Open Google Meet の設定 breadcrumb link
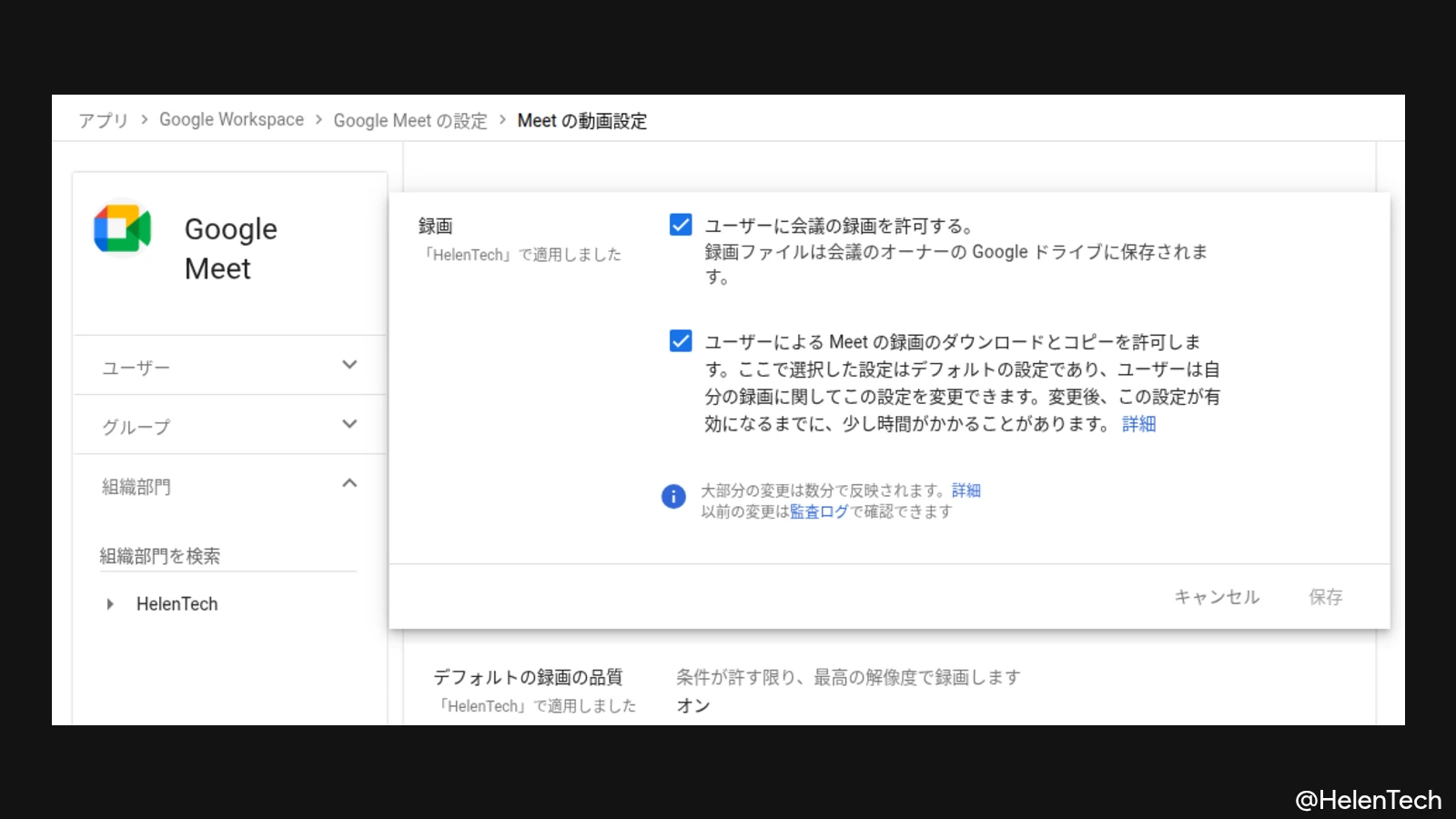Screen dimensions: 1456x819 pos(410,120)
